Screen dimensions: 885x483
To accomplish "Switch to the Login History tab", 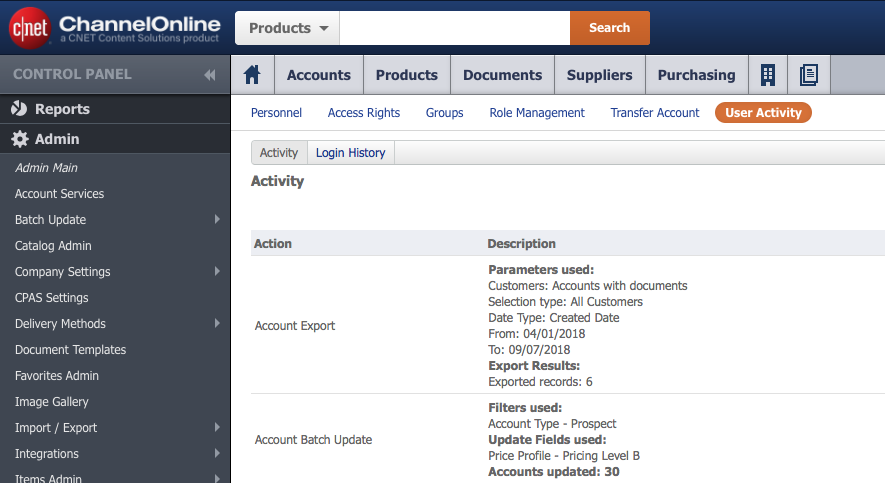I will pos(350,153).
